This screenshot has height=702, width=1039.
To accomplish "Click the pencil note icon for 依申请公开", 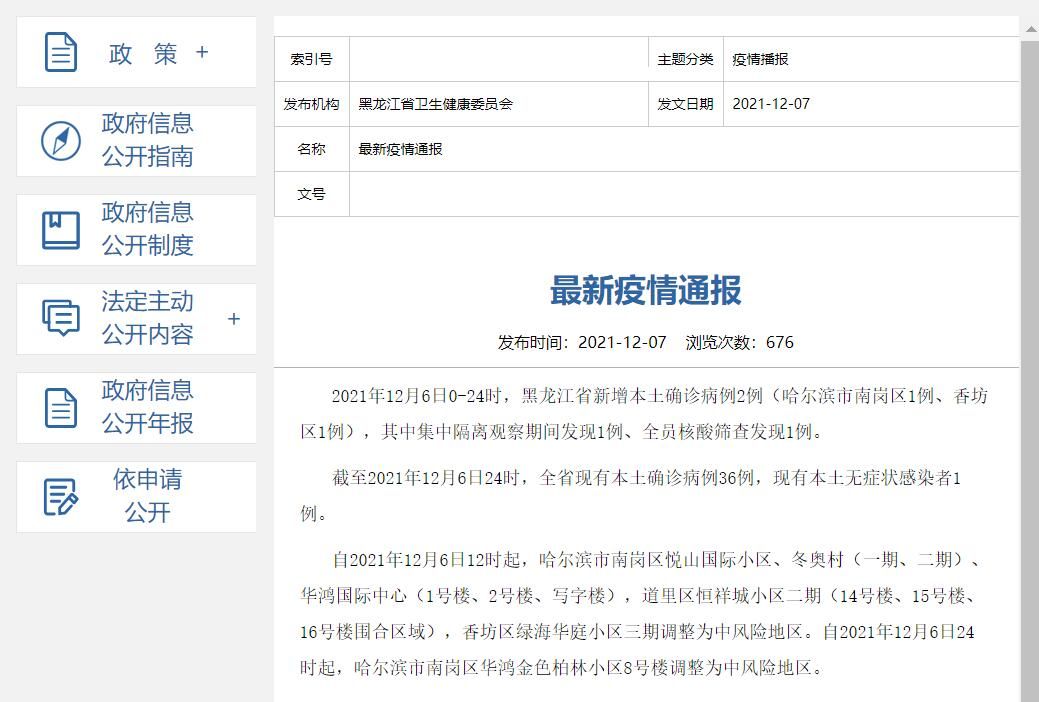I will (61, 497).
